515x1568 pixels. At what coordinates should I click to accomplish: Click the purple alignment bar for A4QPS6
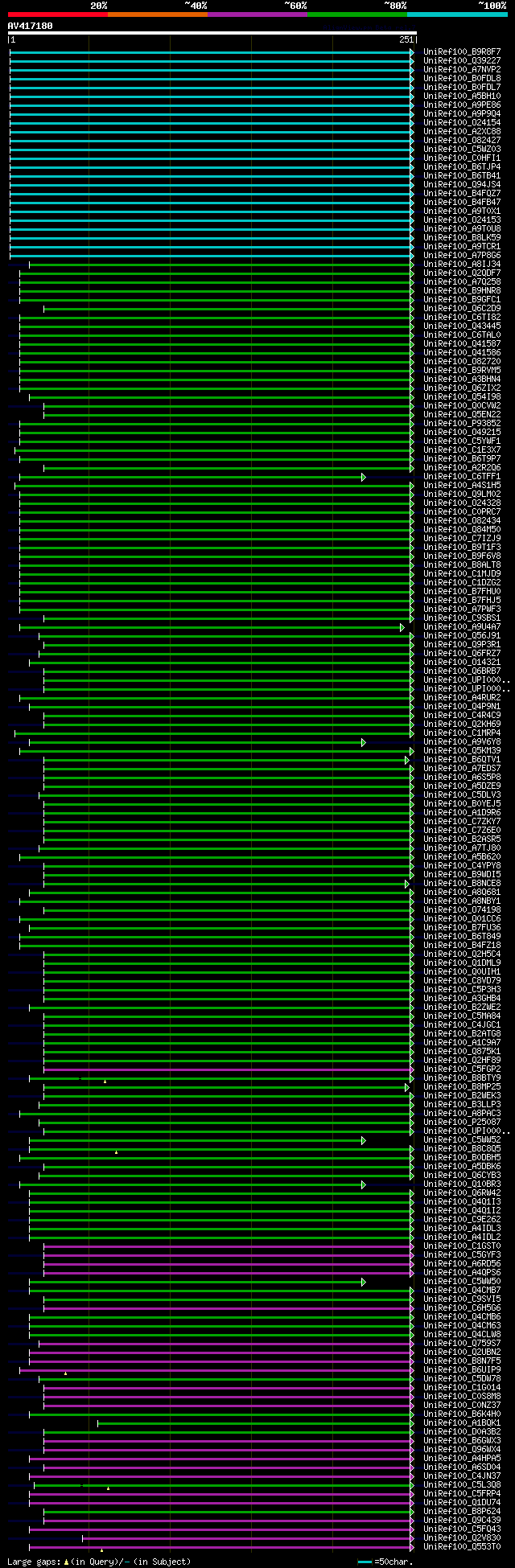[x=228, y=1273]
